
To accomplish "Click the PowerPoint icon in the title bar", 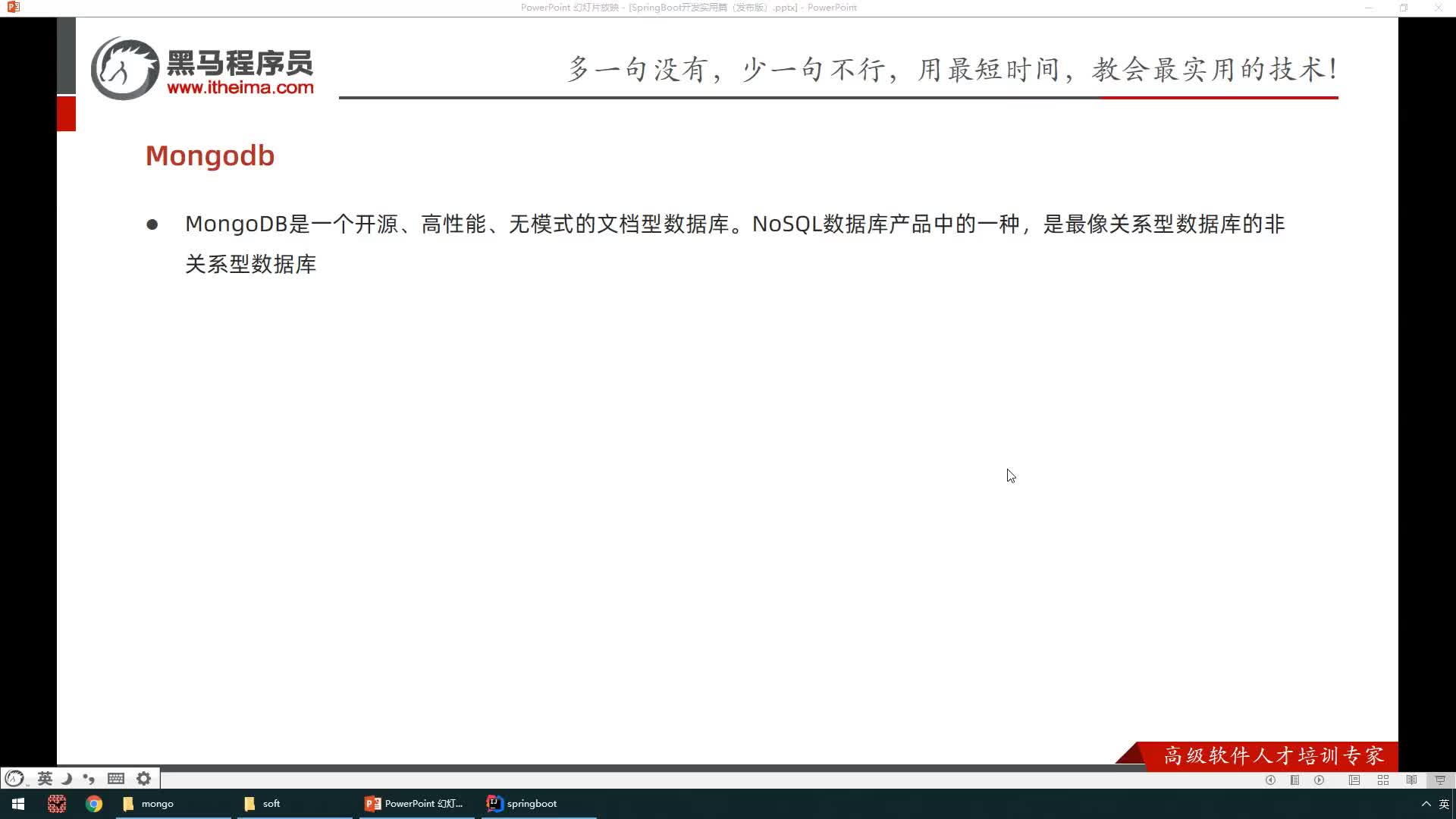I will point(13,8).
